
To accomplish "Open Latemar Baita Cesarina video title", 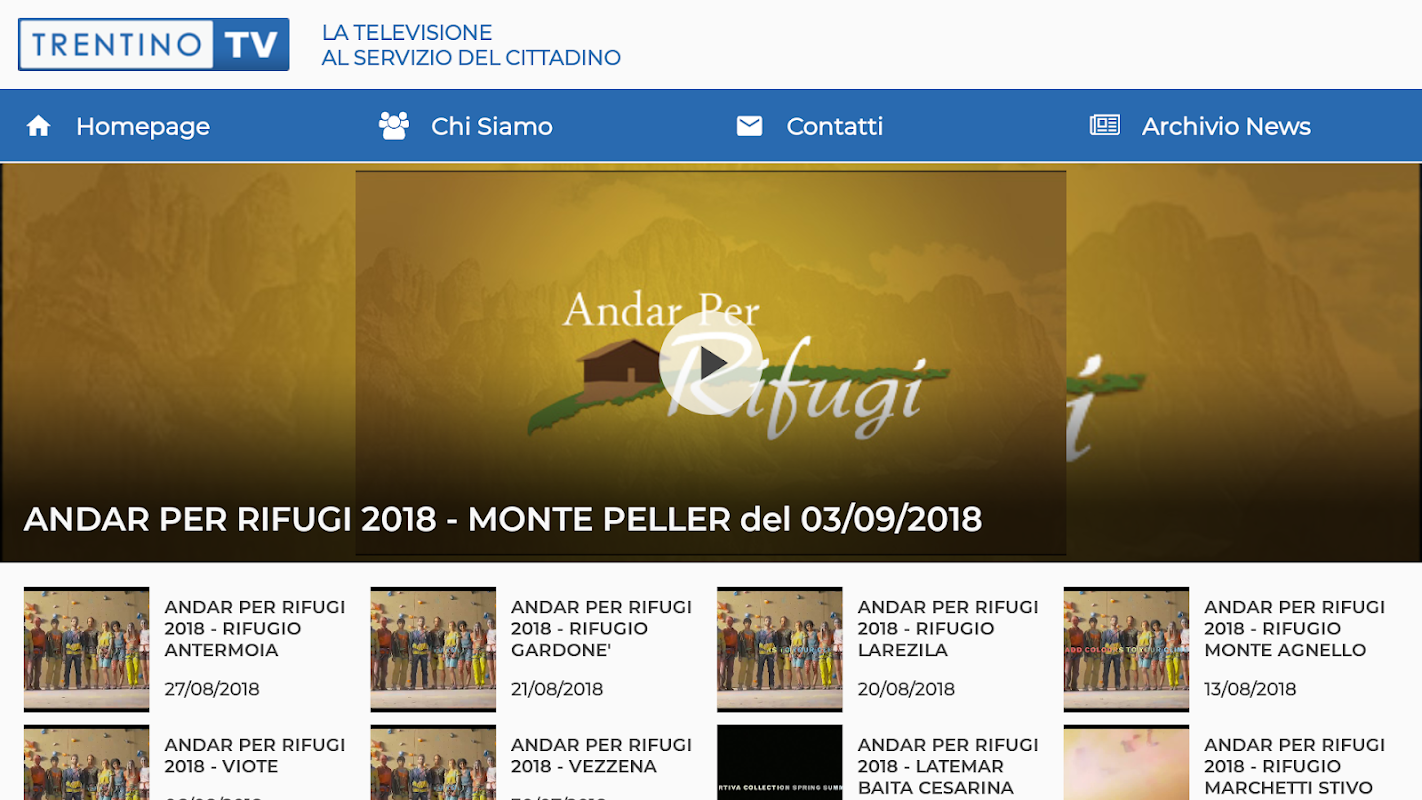I will [x=948, y=766].
